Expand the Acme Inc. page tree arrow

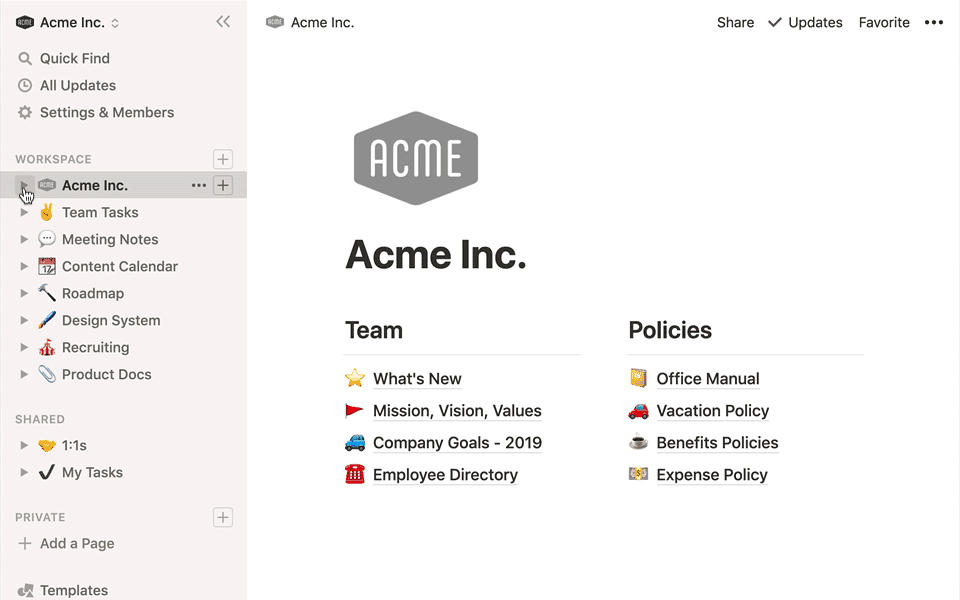25,185
